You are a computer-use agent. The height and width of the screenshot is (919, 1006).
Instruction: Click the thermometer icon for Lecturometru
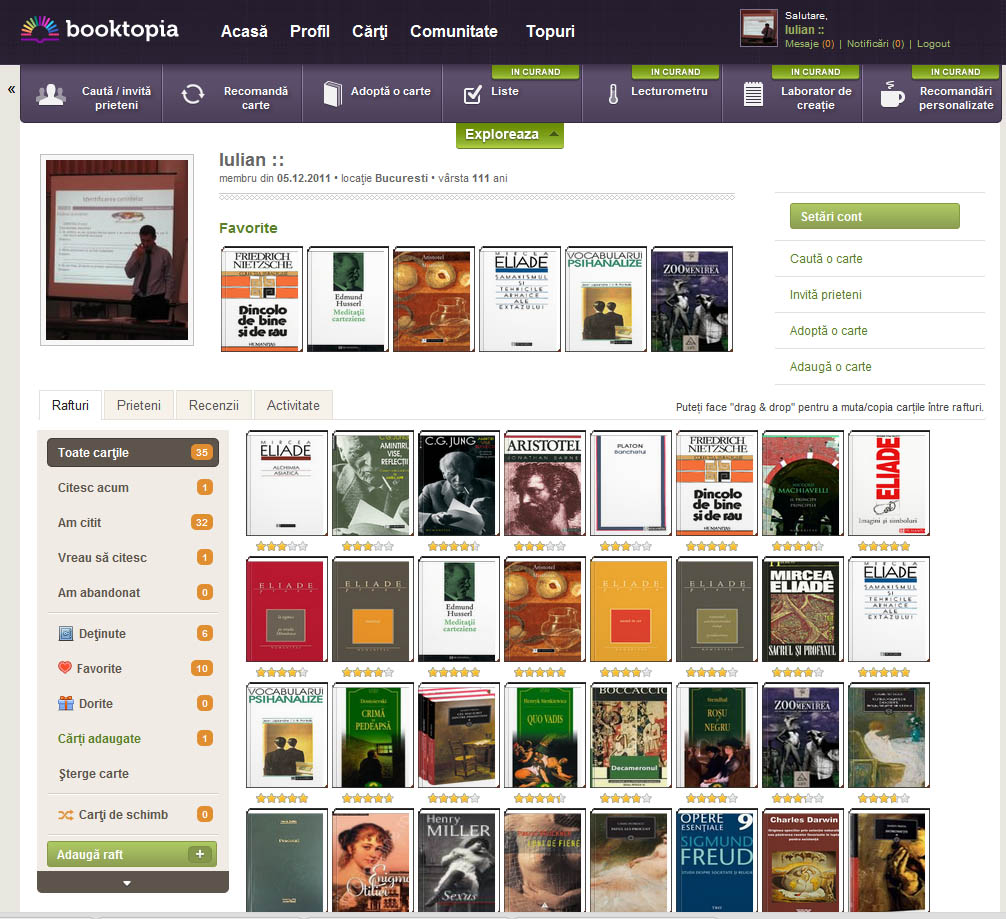(613, 94)
